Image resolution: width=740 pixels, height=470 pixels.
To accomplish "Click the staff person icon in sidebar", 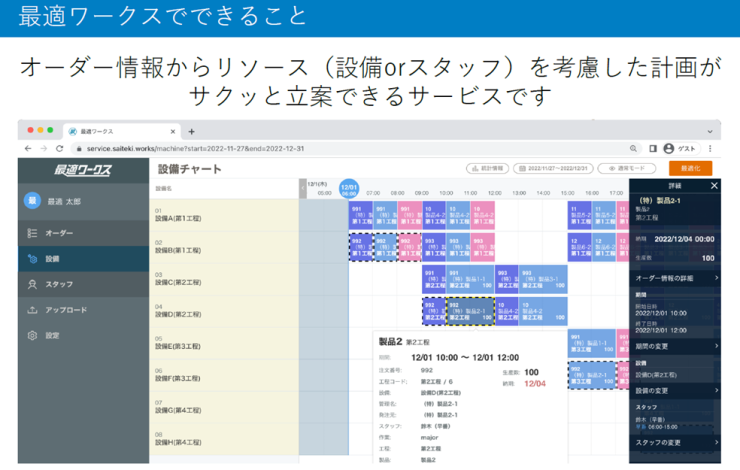I will [x=32, y=284].
